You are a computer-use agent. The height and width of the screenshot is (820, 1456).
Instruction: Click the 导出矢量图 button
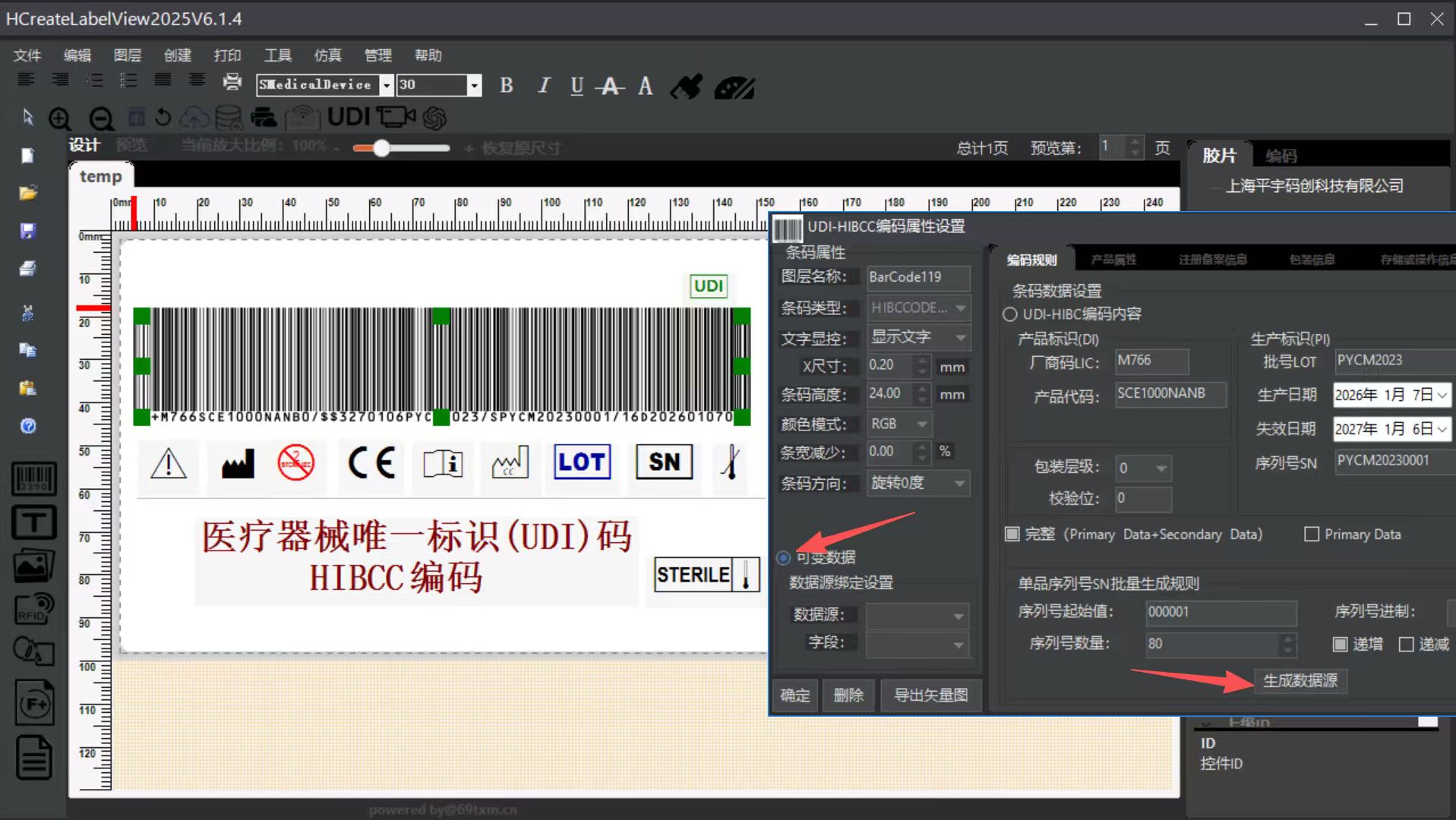point(931,695)
